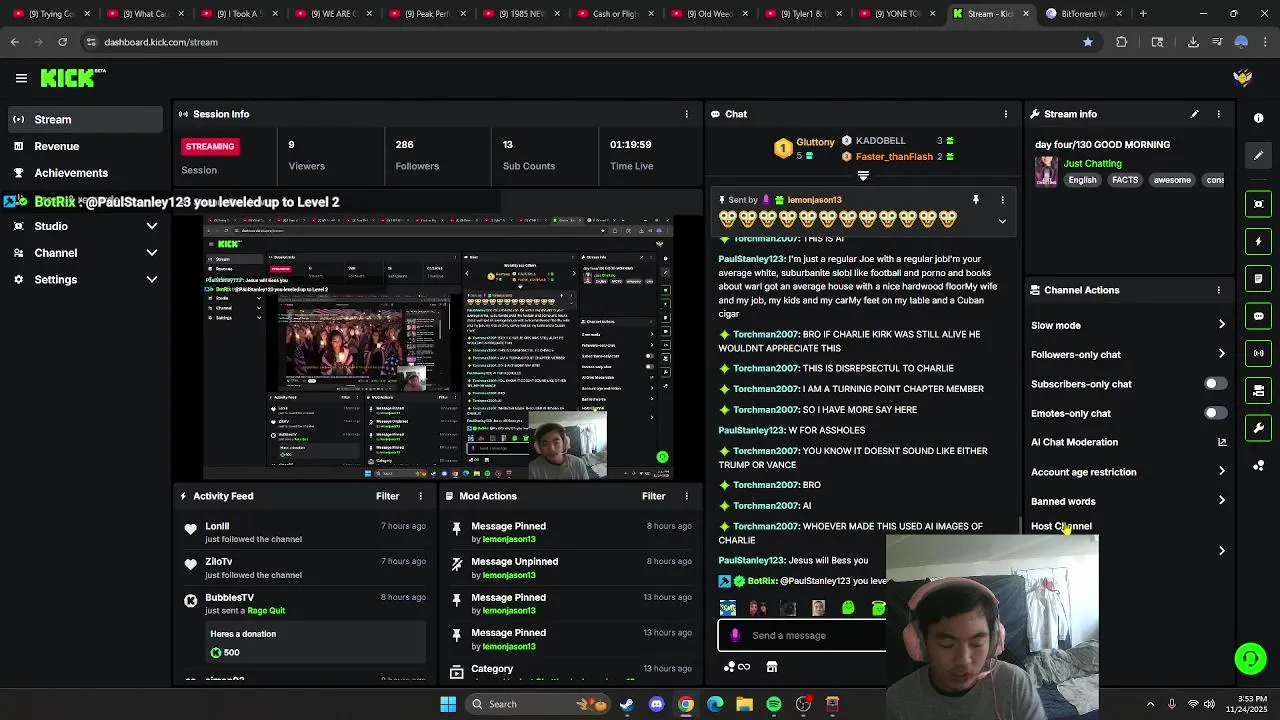Open Mod Actions Filter dropdown
Screen dimensions: 1280x720
pyautogui.click(x=654, y=496)
